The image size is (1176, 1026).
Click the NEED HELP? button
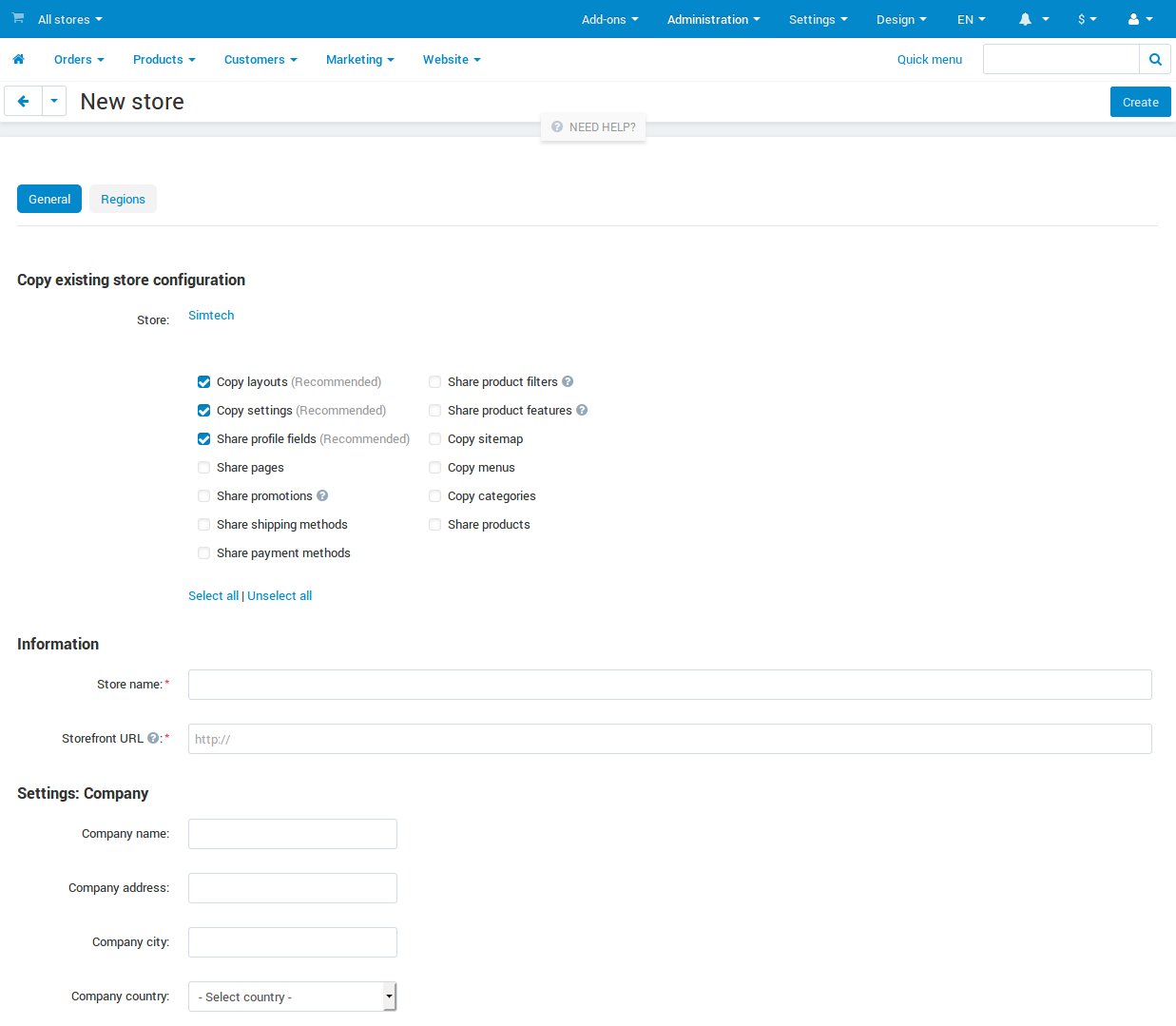tap(593, 126)
